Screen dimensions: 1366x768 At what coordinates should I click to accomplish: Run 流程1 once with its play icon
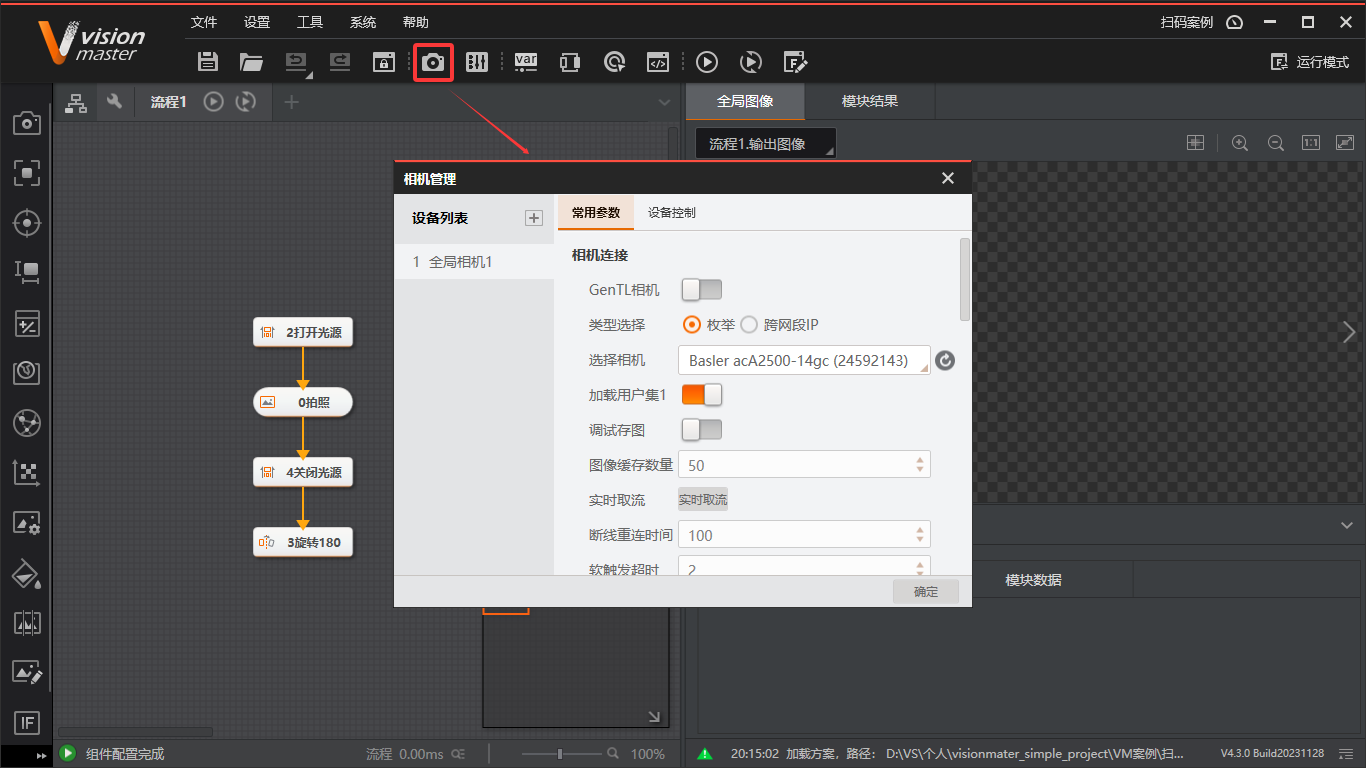[x=213, y=101]
